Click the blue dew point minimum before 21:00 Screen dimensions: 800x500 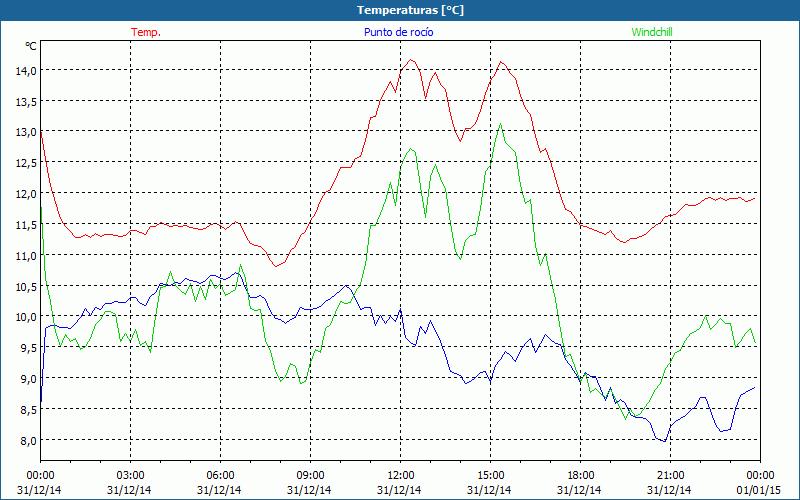pos(665,441)
